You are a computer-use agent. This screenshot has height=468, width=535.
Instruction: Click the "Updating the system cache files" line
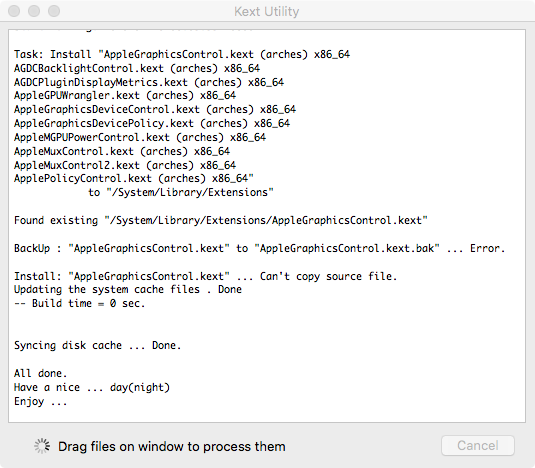[128, 289]
